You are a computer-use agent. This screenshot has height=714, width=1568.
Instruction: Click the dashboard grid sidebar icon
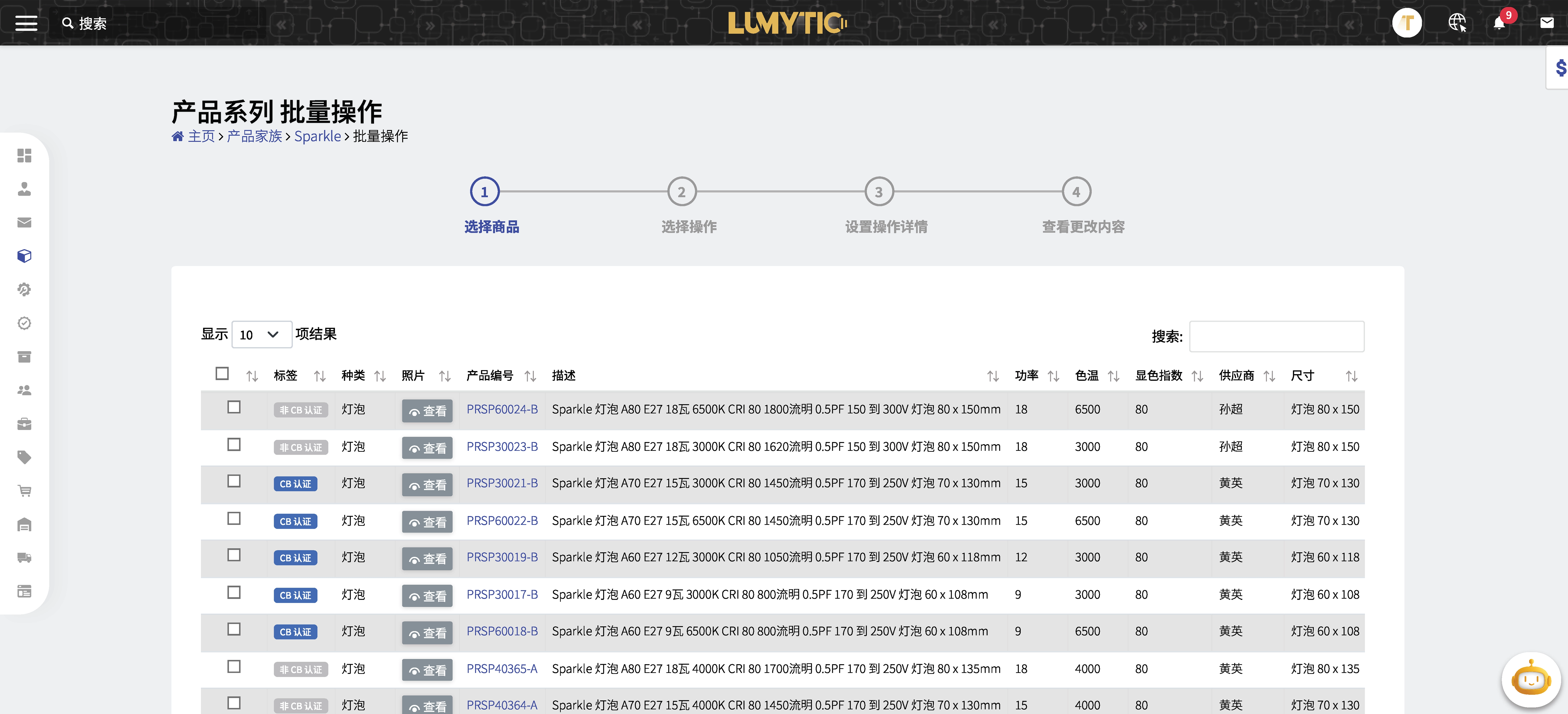(24, 156)
